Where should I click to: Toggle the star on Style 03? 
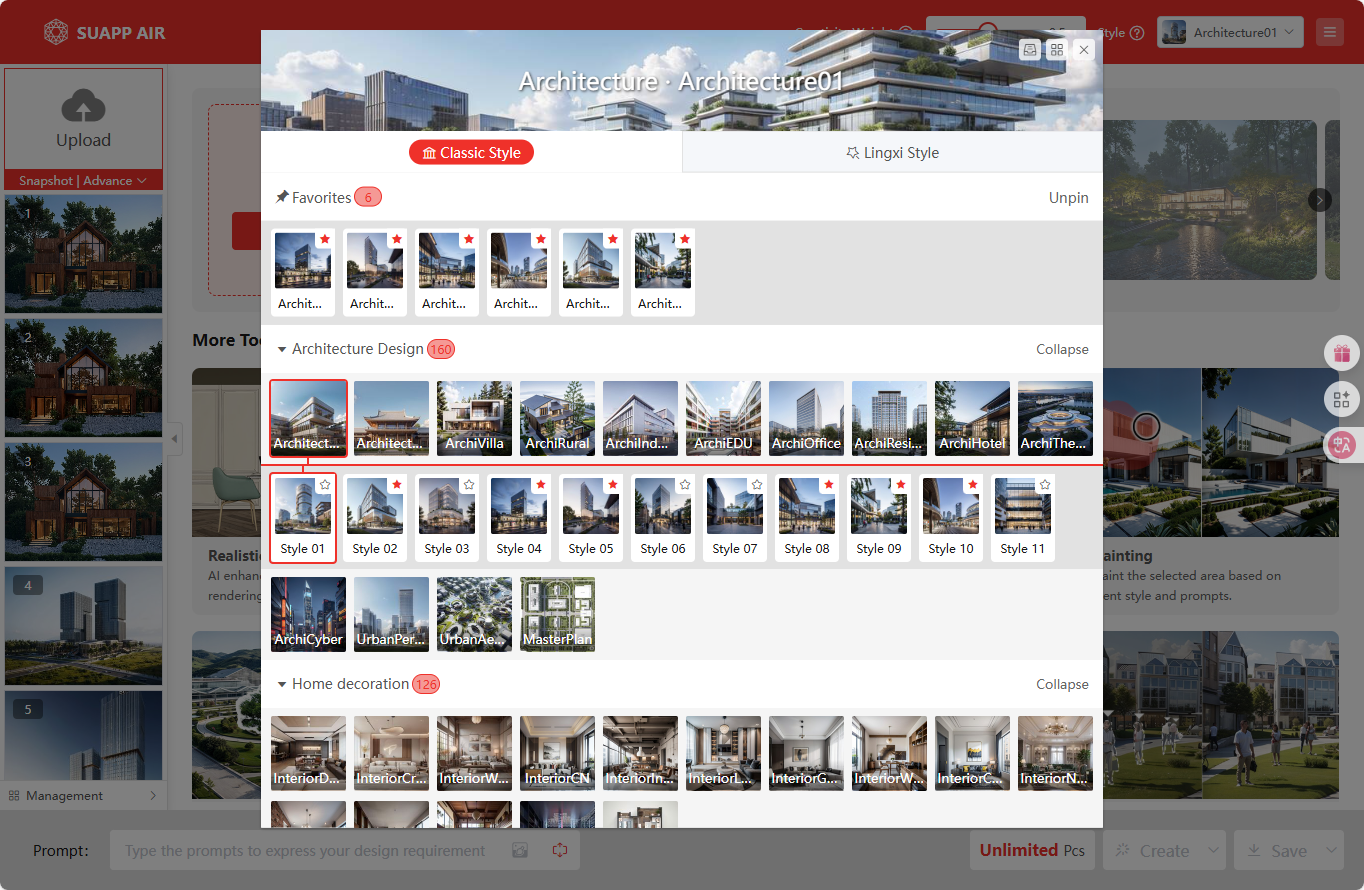[x=468, y=485]
